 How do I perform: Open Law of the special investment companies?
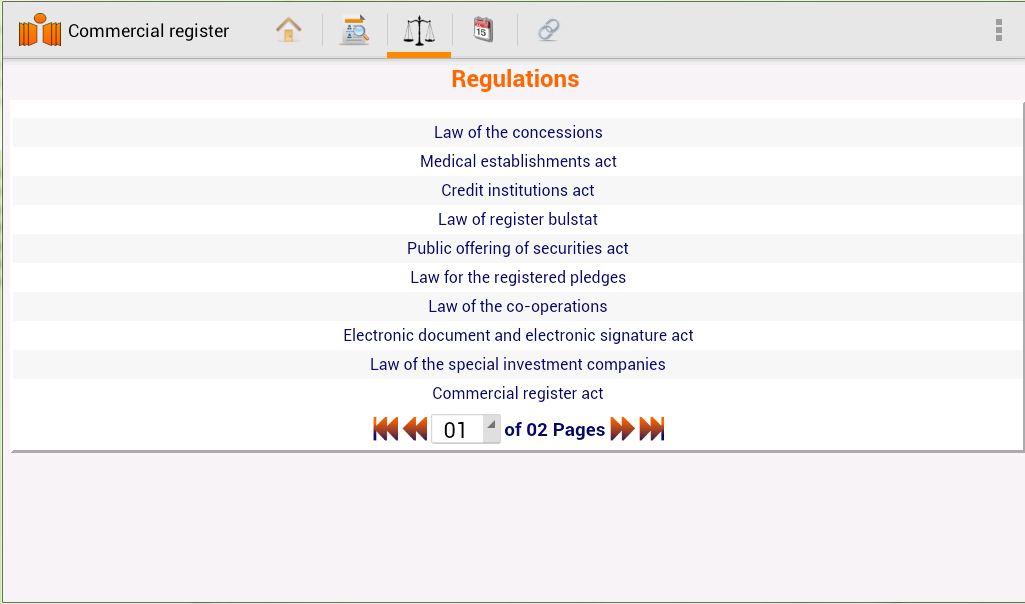(x=518, y=364)
